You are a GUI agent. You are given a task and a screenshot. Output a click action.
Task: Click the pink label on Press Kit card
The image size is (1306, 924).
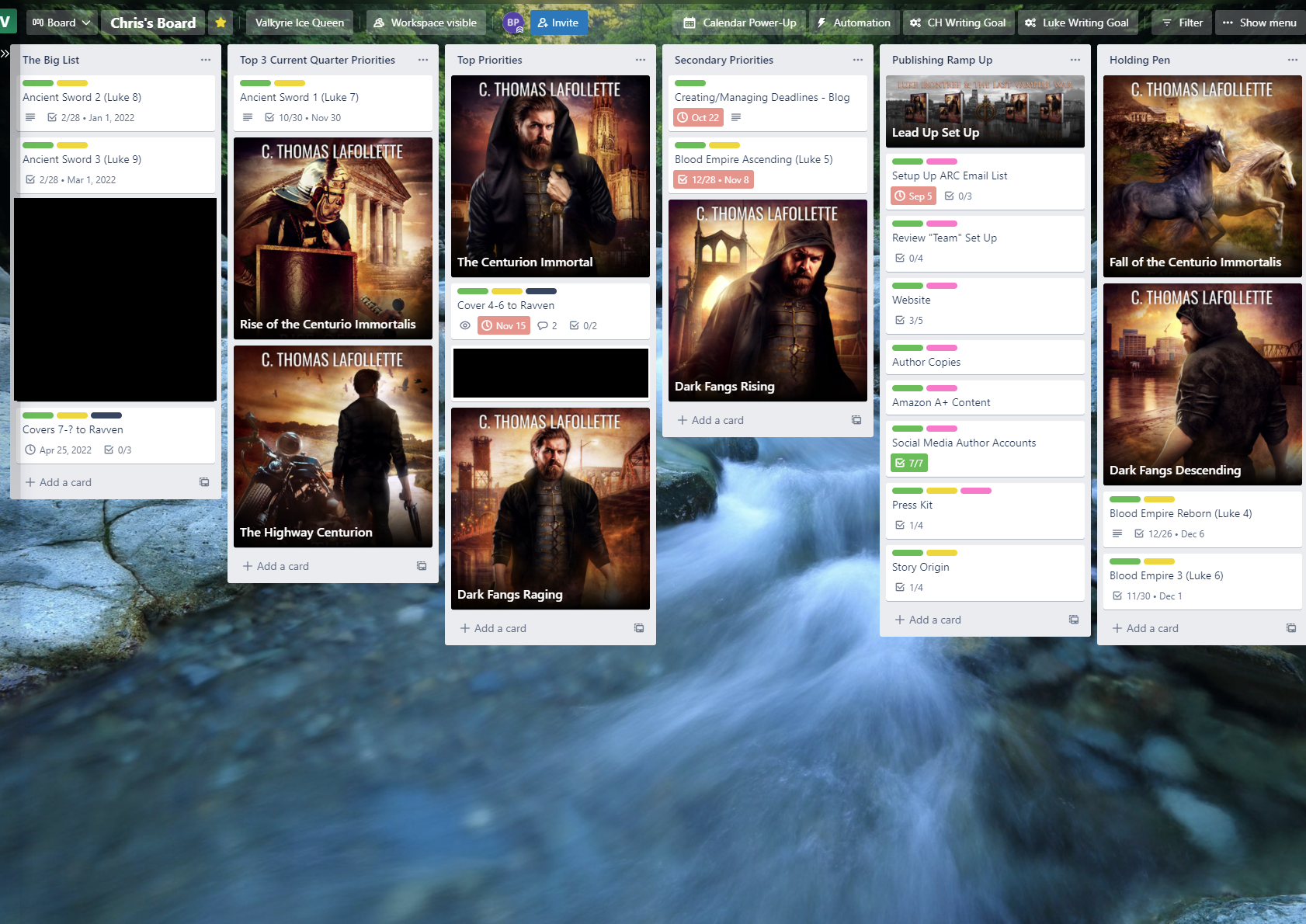click(x=976, y=491)
